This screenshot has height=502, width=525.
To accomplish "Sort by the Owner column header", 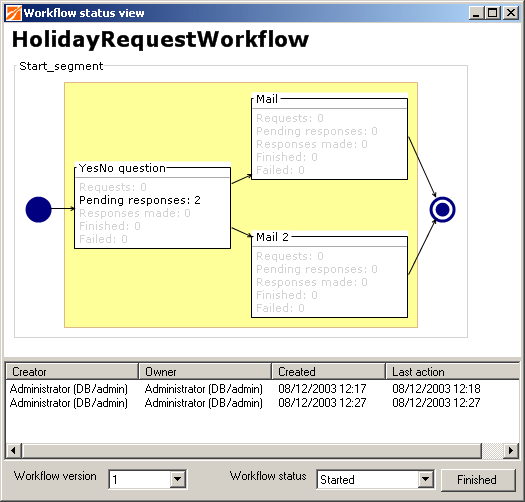I will point(205,372).
